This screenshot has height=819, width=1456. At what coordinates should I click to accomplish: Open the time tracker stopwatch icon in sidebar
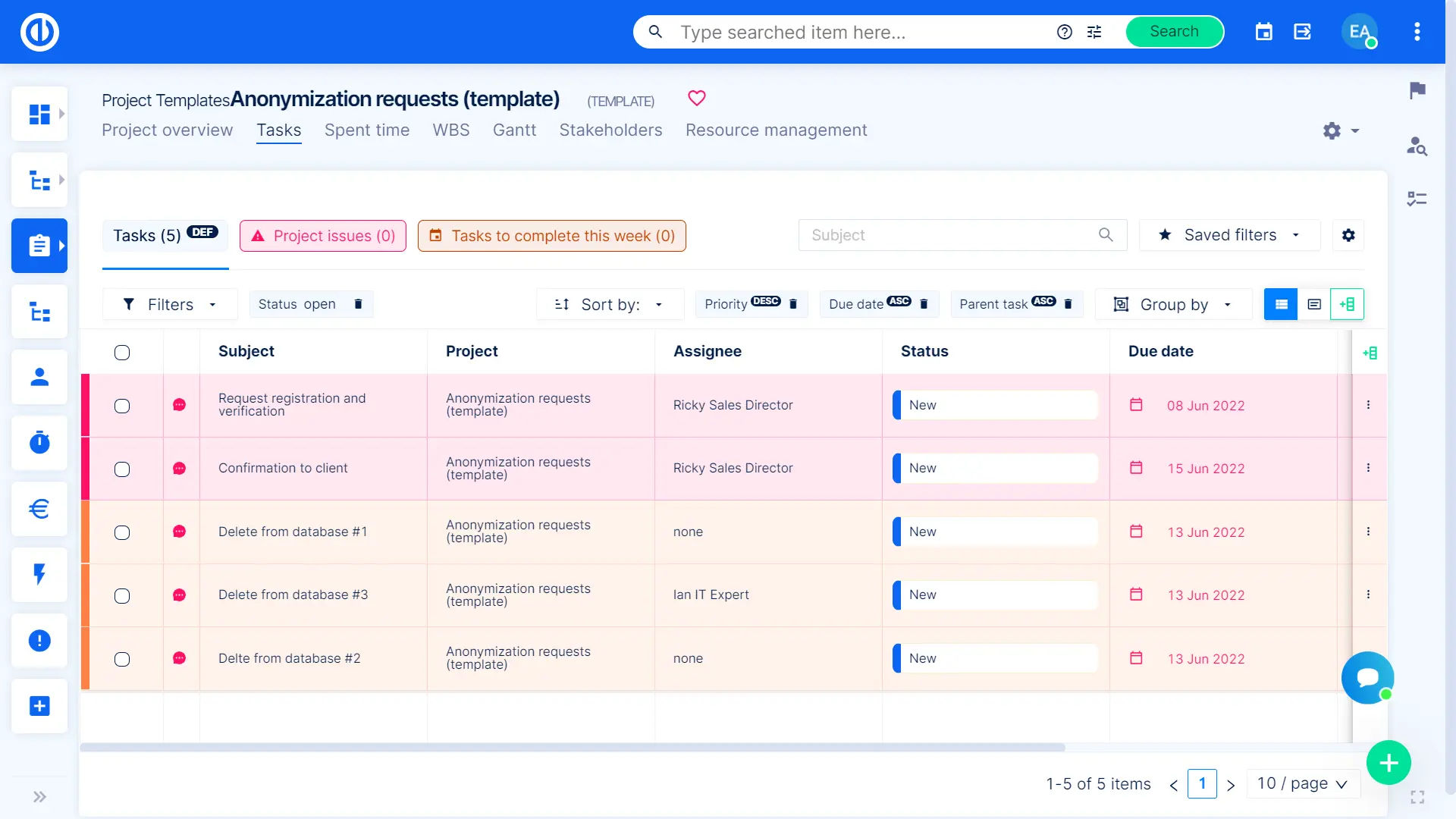[x=39, y=442]
